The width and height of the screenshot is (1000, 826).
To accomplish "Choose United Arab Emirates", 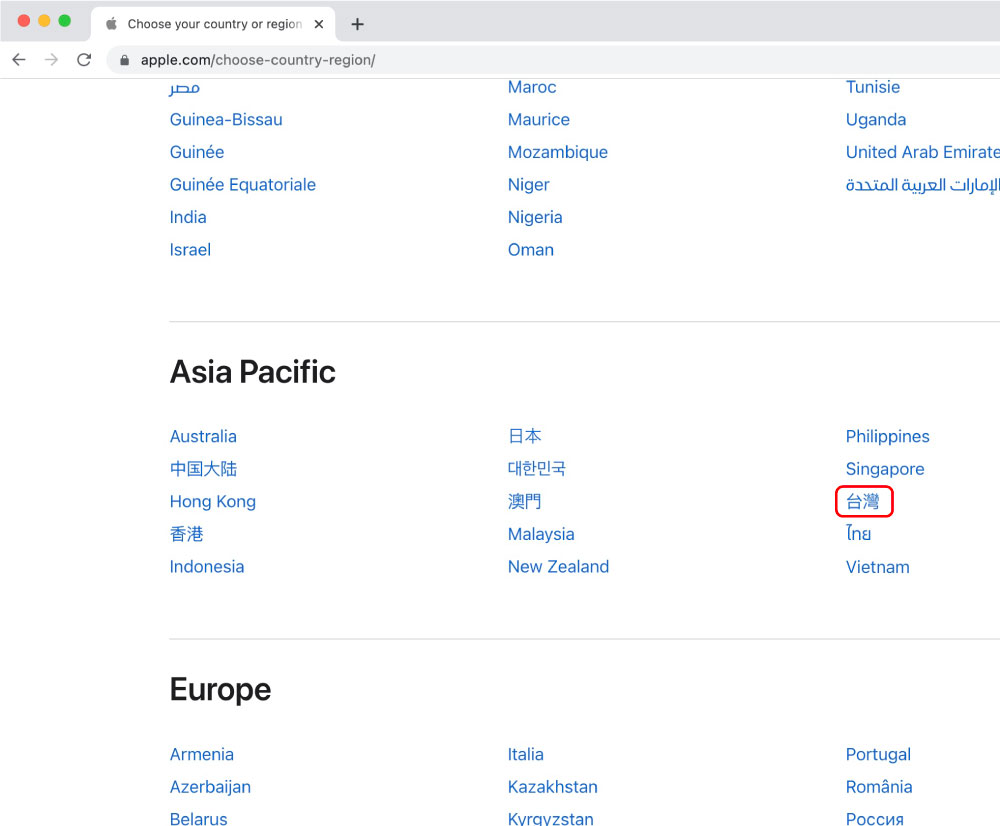I will pos(923,152).
